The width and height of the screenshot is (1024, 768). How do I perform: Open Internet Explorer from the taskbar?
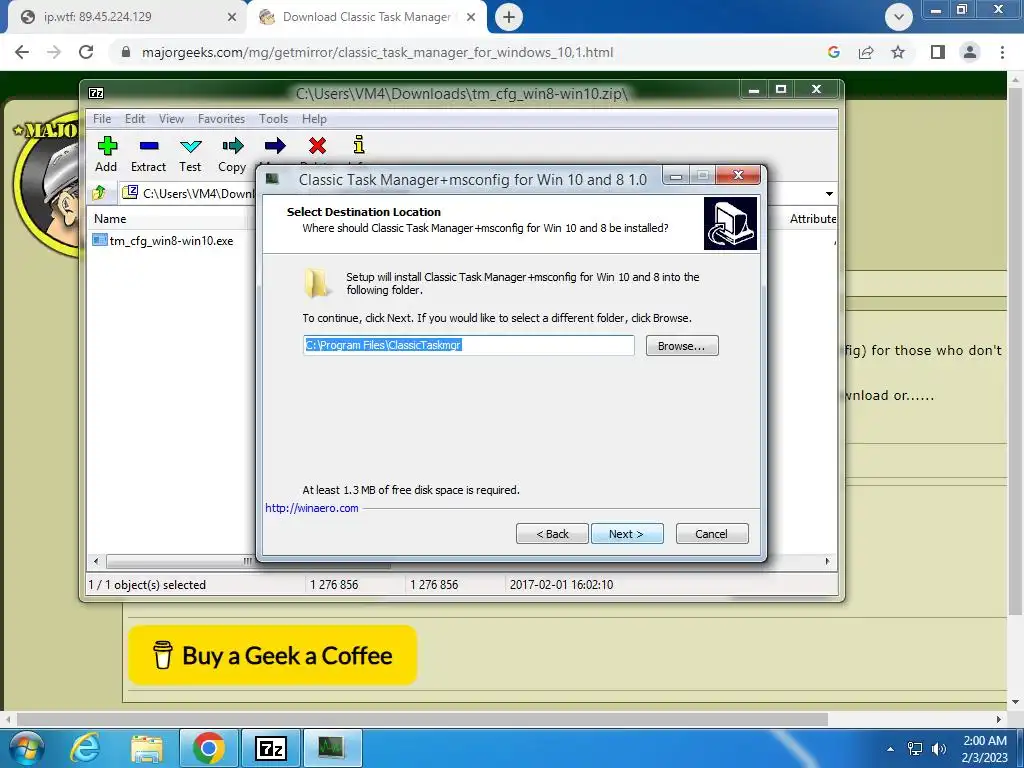(x=85, y=748)
